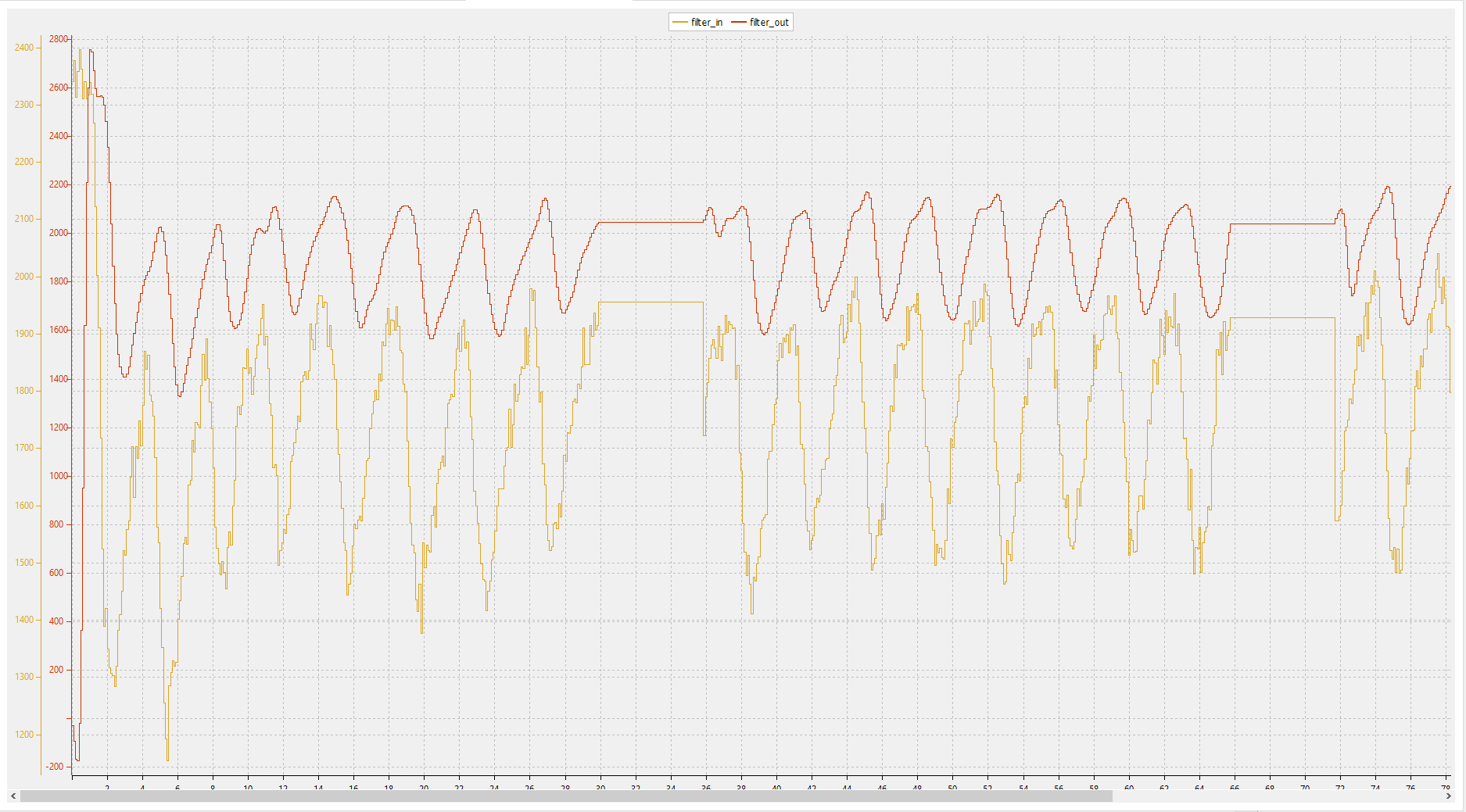Click the 1300 label on orange axis
1466x812 pixels.
(24, 677)
